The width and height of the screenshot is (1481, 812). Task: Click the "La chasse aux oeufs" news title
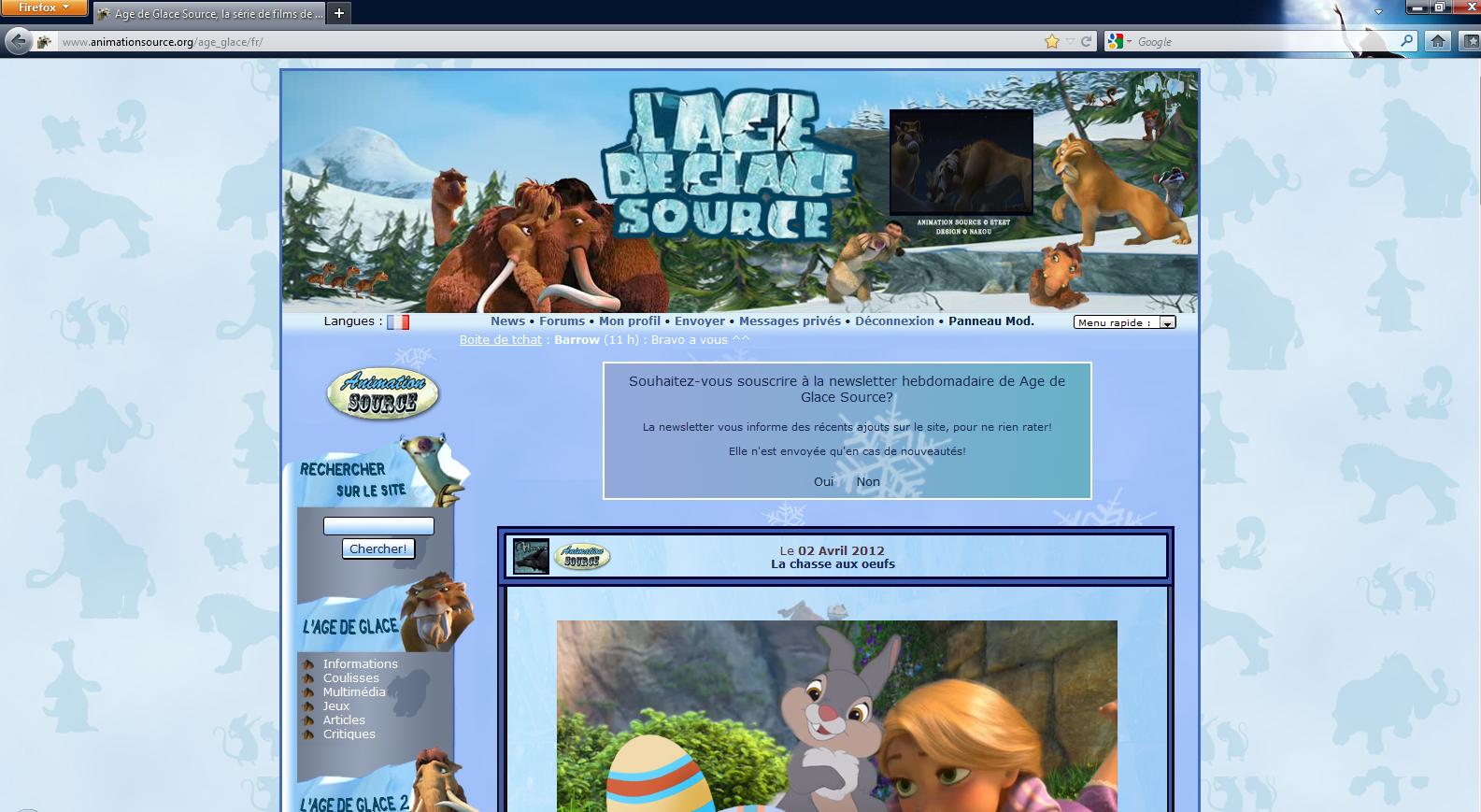coord(833,564)
